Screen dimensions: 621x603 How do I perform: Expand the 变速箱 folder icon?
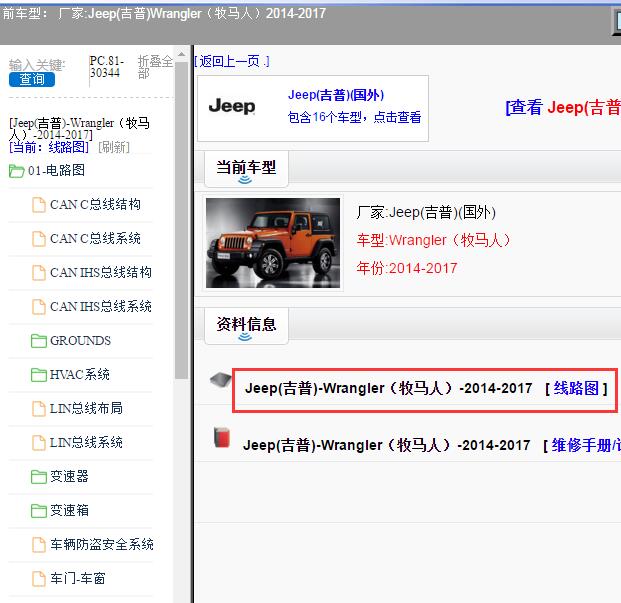[38, 511]
